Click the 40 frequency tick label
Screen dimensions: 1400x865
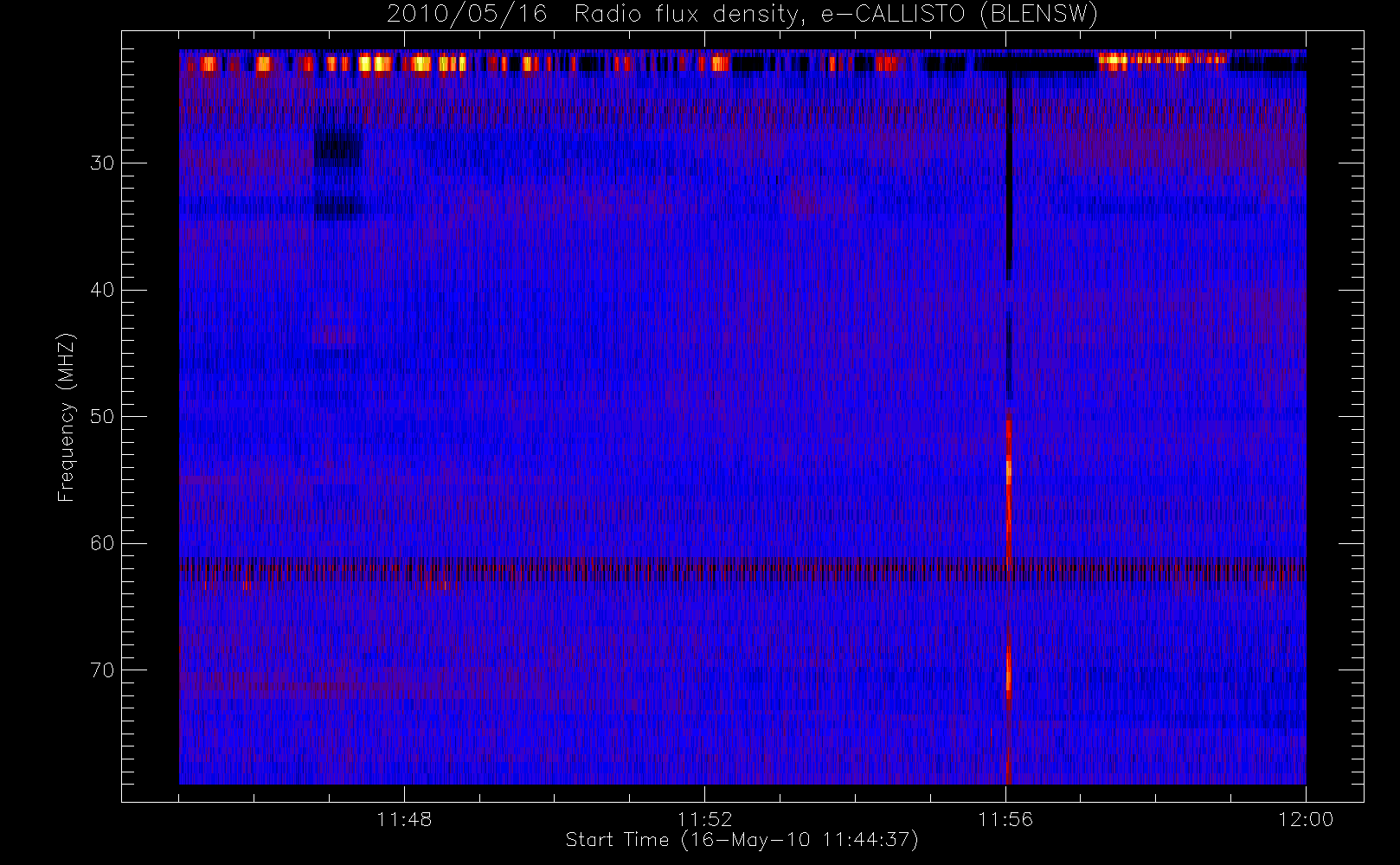point(102,290)
